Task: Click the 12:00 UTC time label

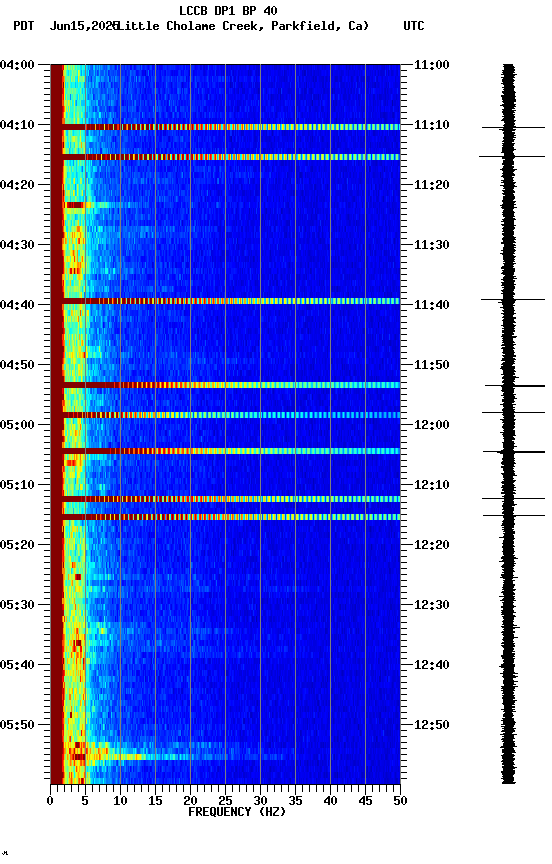Action: pos(432,425)
